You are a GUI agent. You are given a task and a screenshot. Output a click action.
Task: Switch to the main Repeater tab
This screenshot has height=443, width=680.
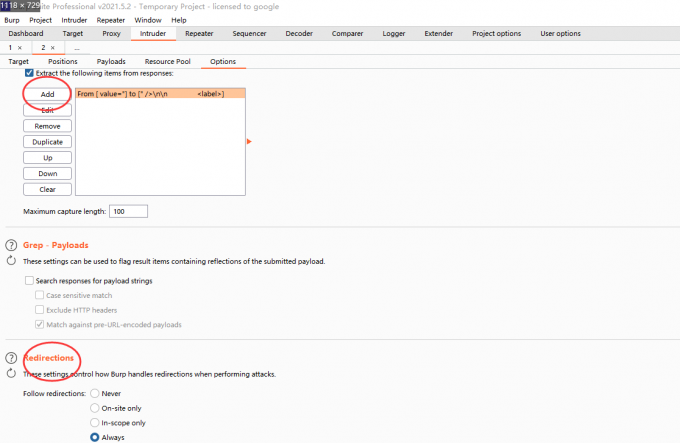199,33
